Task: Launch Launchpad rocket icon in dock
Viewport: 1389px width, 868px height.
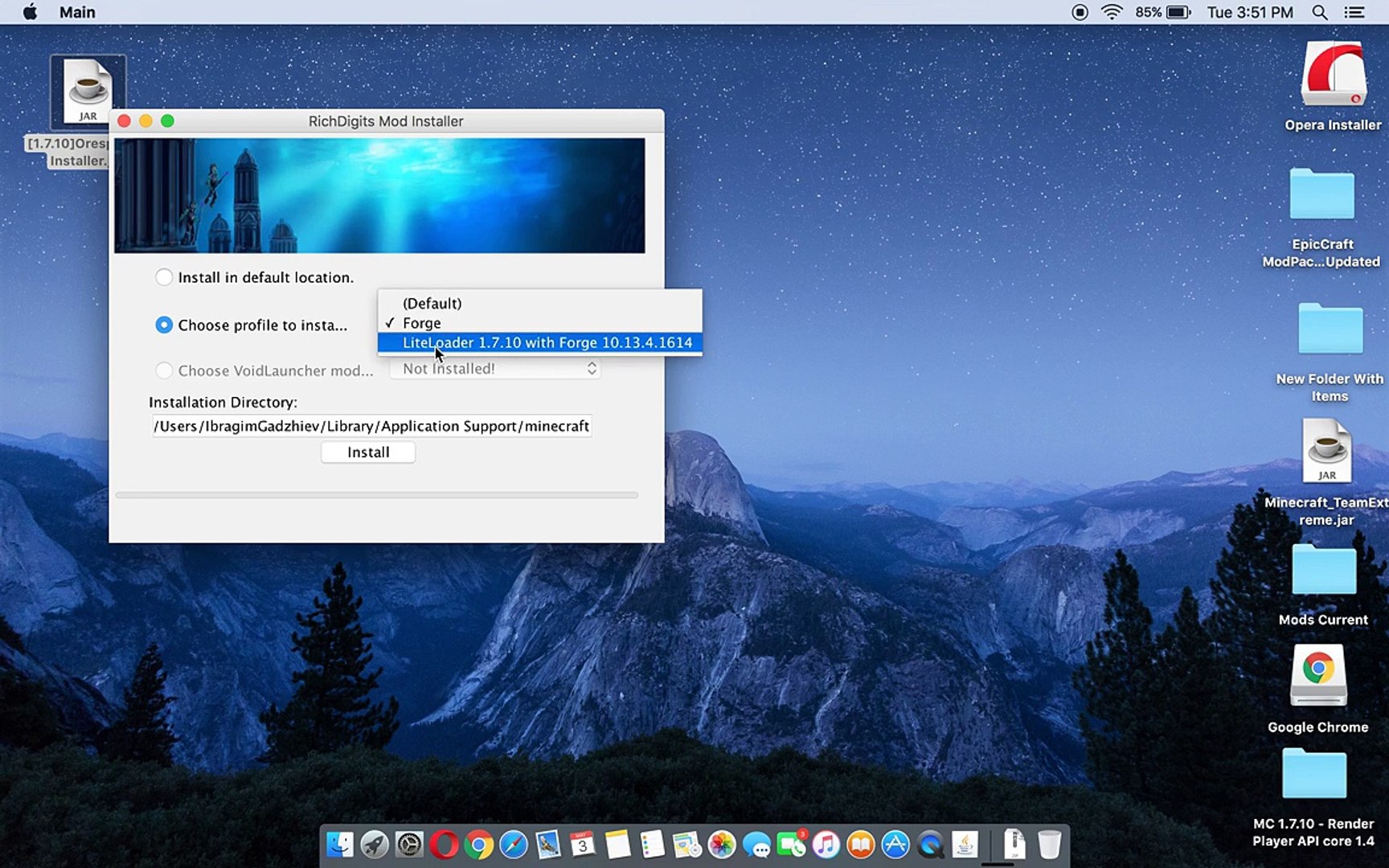Action: click(x=375, y=845)
